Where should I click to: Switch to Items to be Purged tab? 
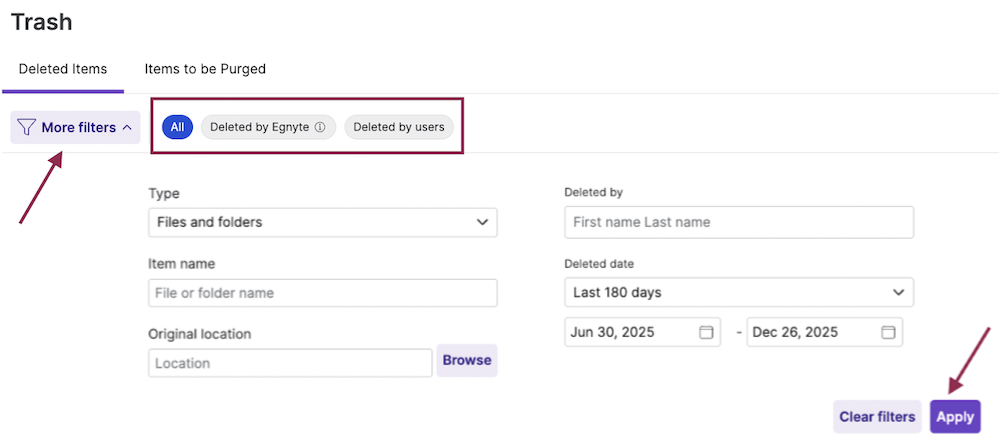point(205,69)
